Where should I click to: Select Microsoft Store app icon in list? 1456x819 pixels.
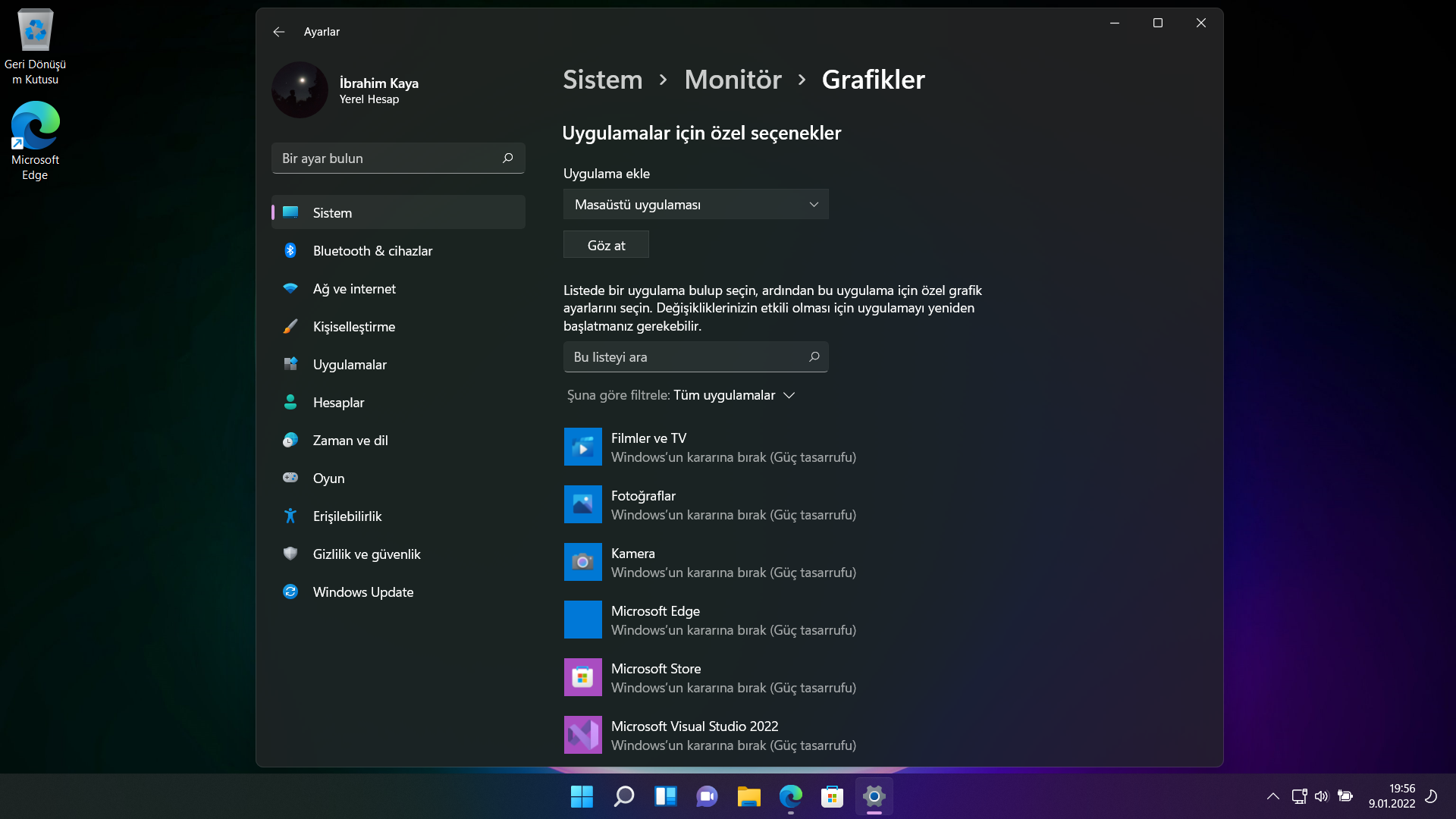tap(582, 677)
